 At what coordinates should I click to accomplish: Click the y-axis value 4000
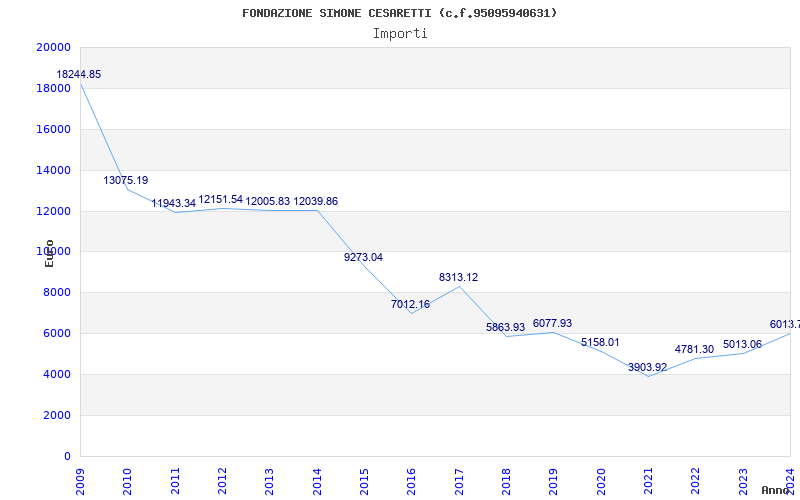click(x=56, y=374)
